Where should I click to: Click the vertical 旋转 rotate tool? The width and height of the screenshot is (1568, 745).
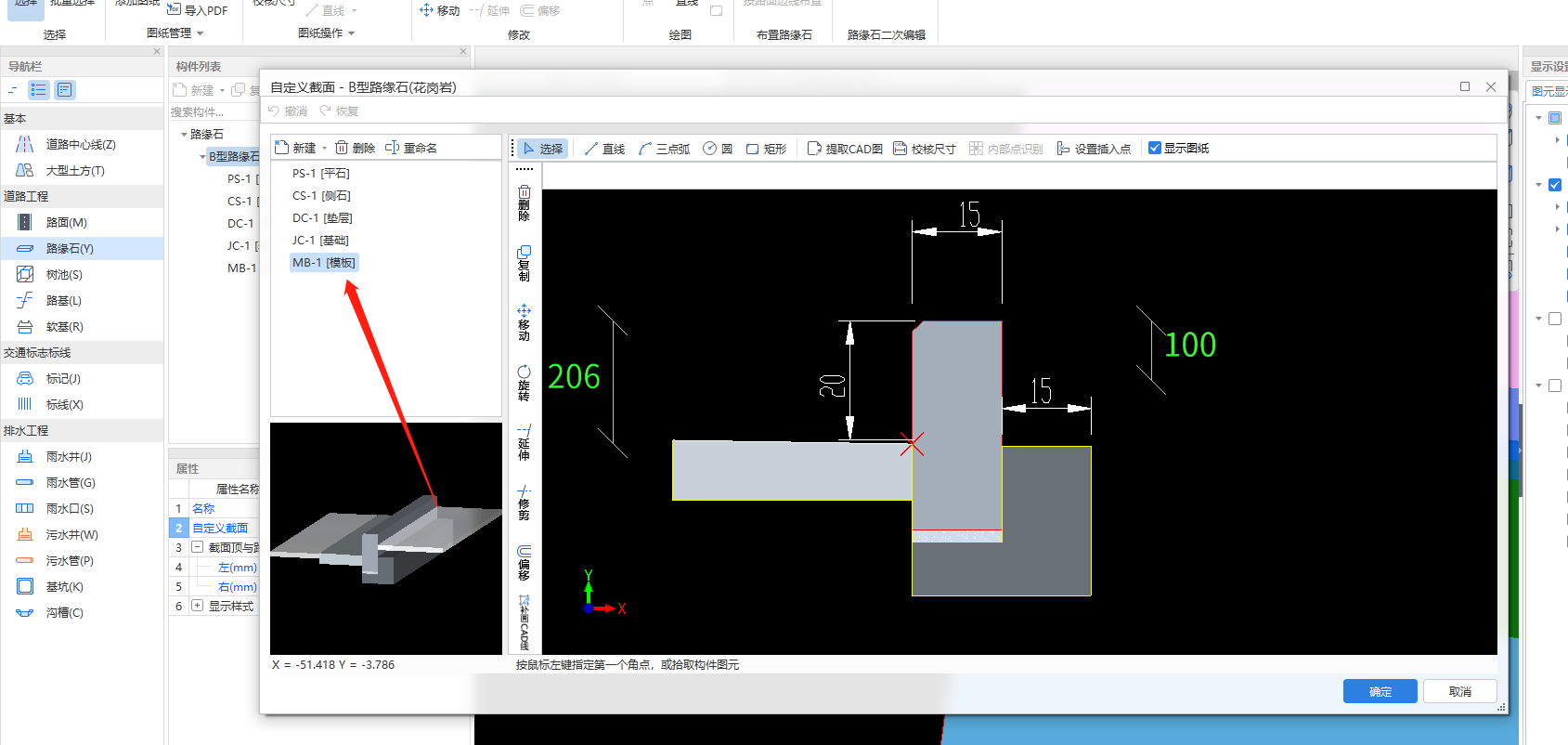524,383
